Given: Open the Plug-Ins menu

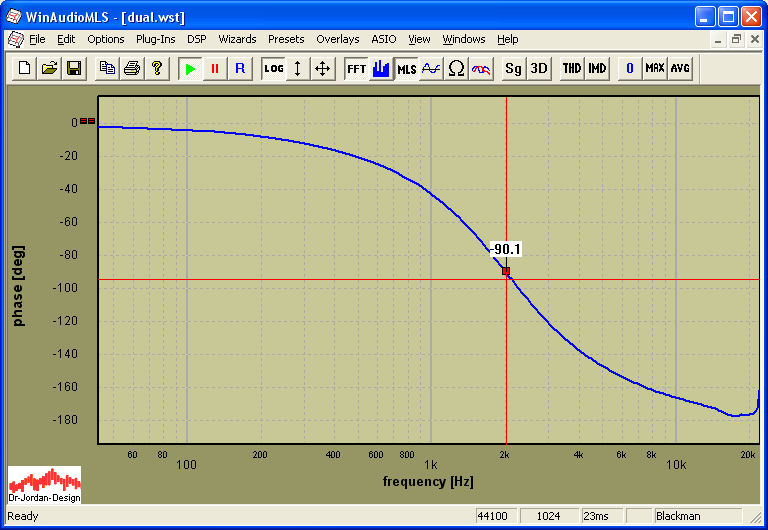Looking at the screenshot, I should (155, 39).
